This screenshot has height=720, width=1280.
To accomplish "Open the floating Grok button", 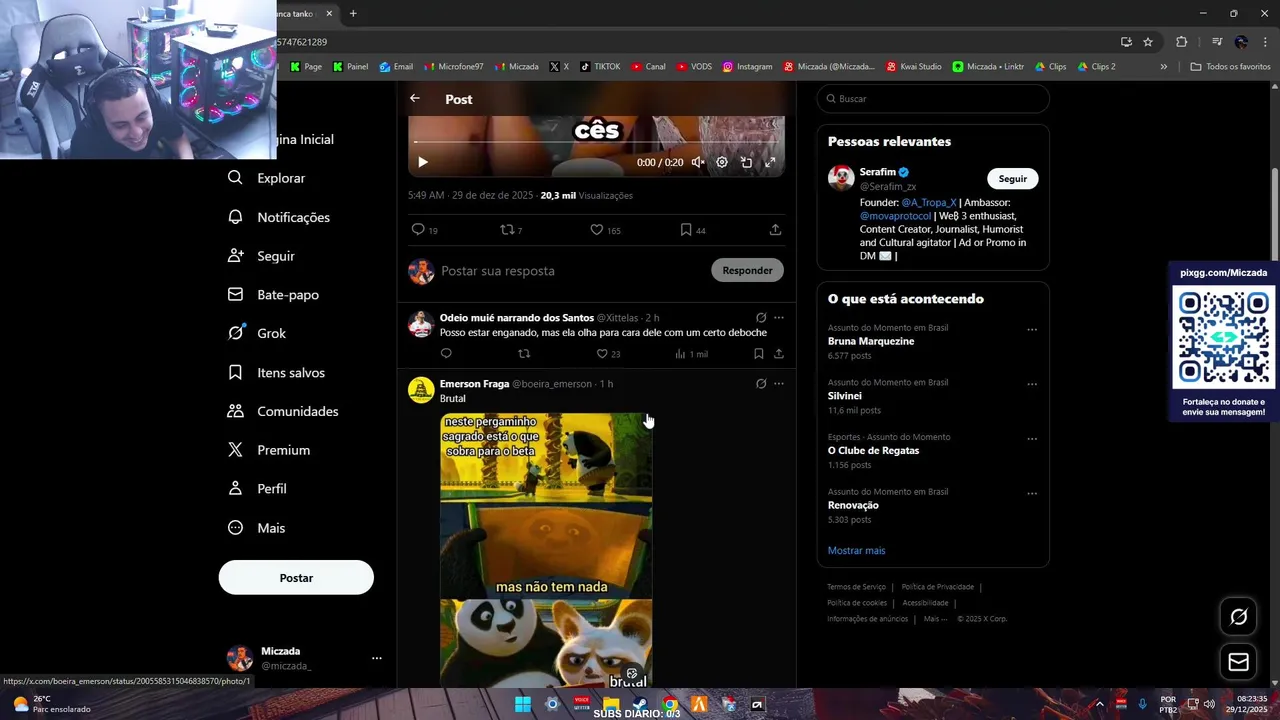I will pyautogui.click(x=1238, y=617).
